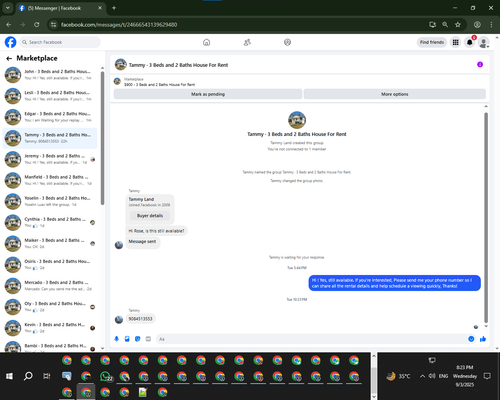This screenshot has width=500, height=400.
Task: Click the volume speaker tray icon
Action: pos(432,376)
